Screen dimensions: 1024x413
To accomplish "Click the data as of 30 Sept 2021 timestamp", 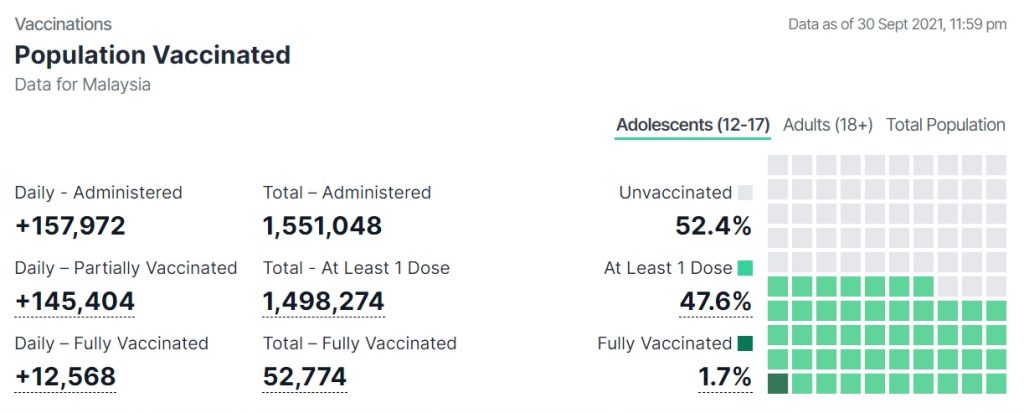I will 897,24.
